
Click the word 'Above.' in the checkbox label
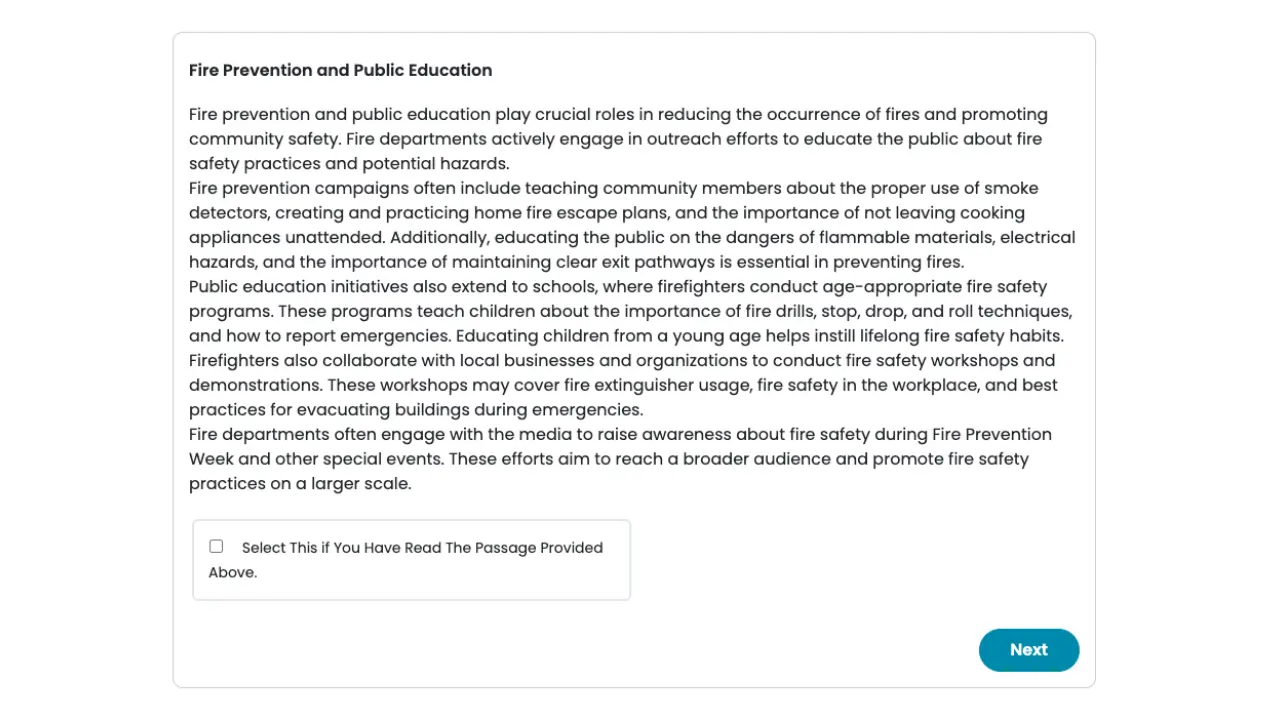233,573
